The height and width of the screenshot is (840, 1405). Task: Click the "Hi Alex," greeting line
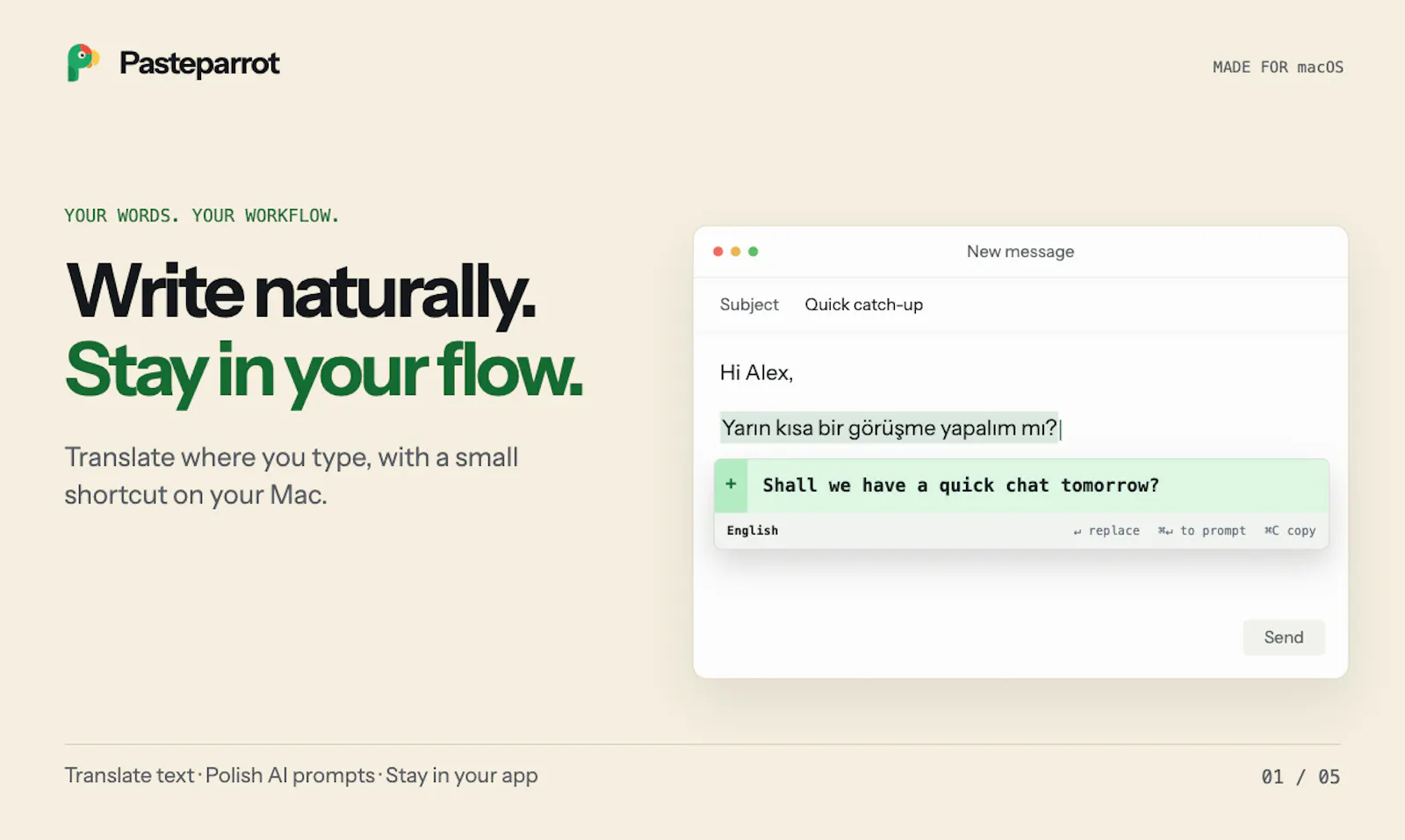click(x=756, y=373)
